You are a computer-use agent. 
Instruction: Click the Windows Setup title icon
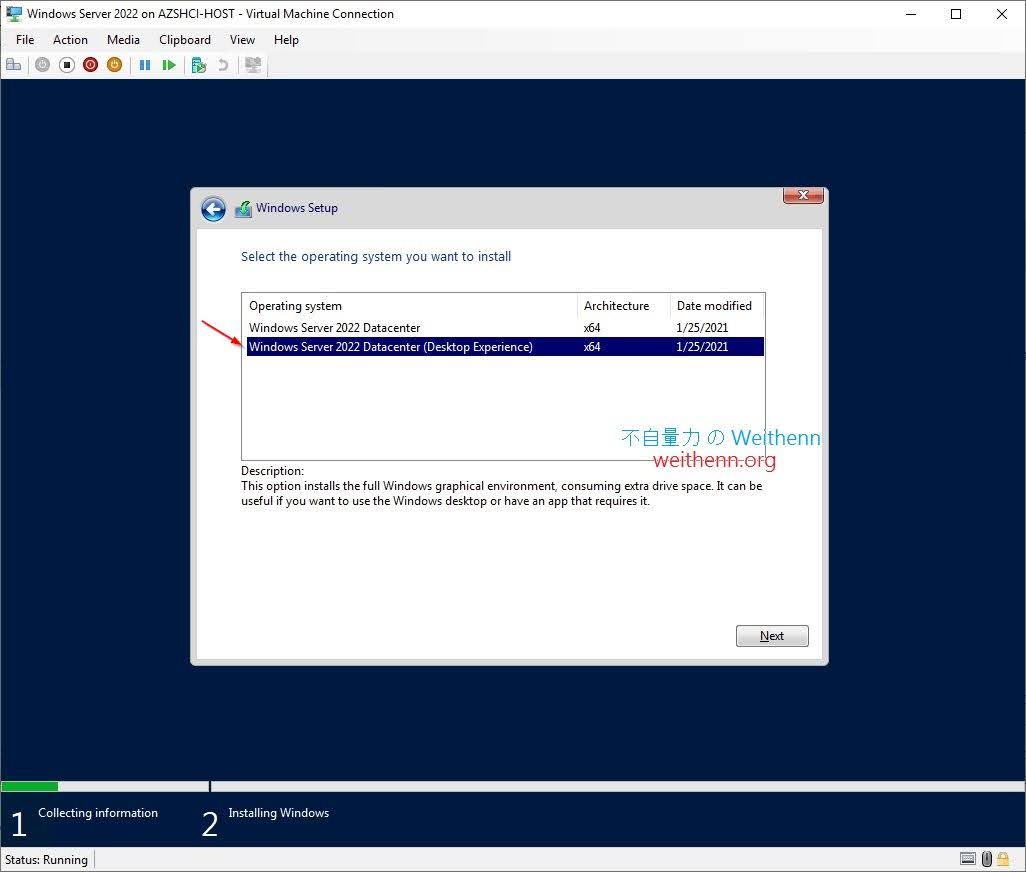[243, 209]
